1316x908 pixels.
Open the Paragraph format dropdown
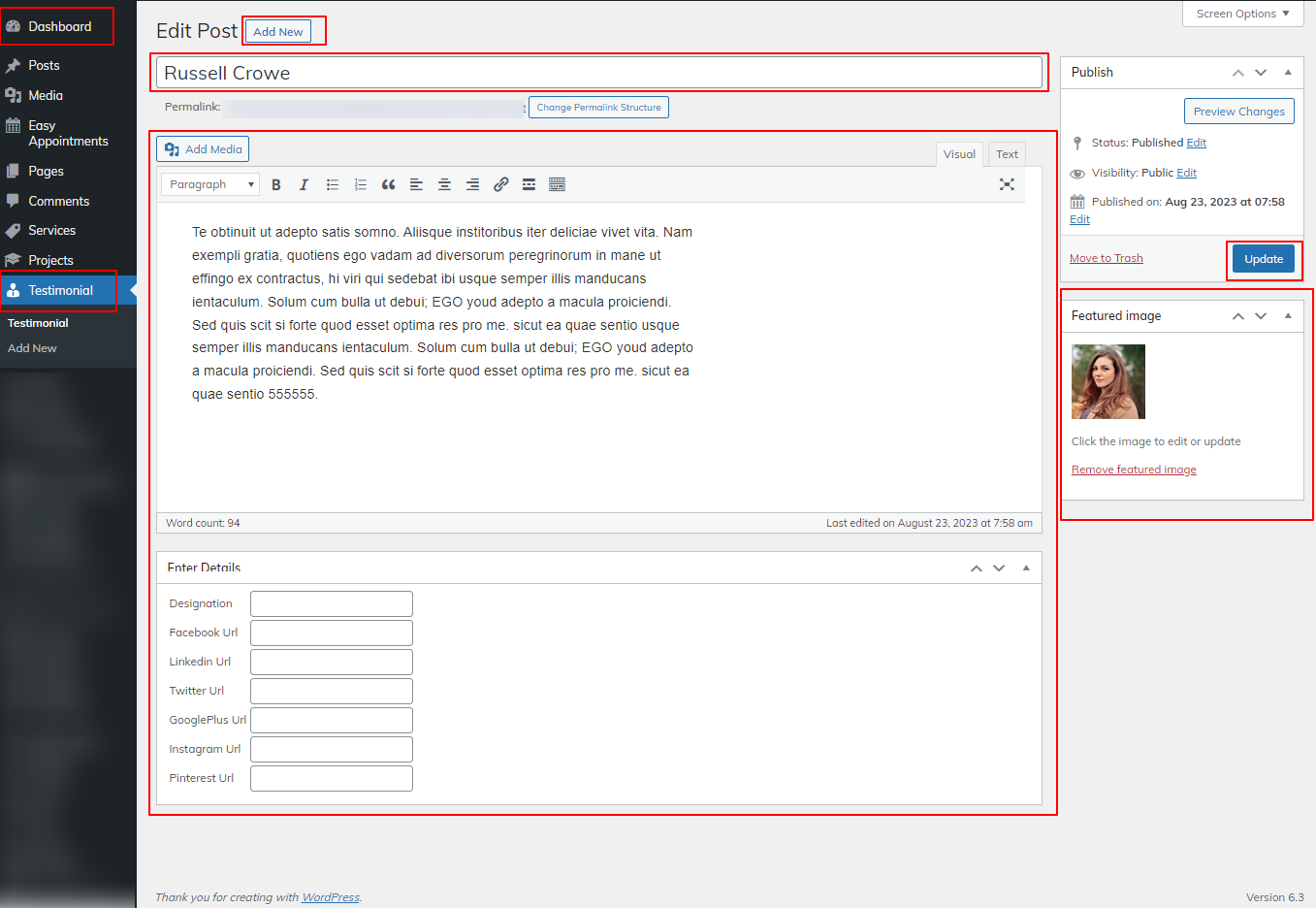tap(210, 184)
